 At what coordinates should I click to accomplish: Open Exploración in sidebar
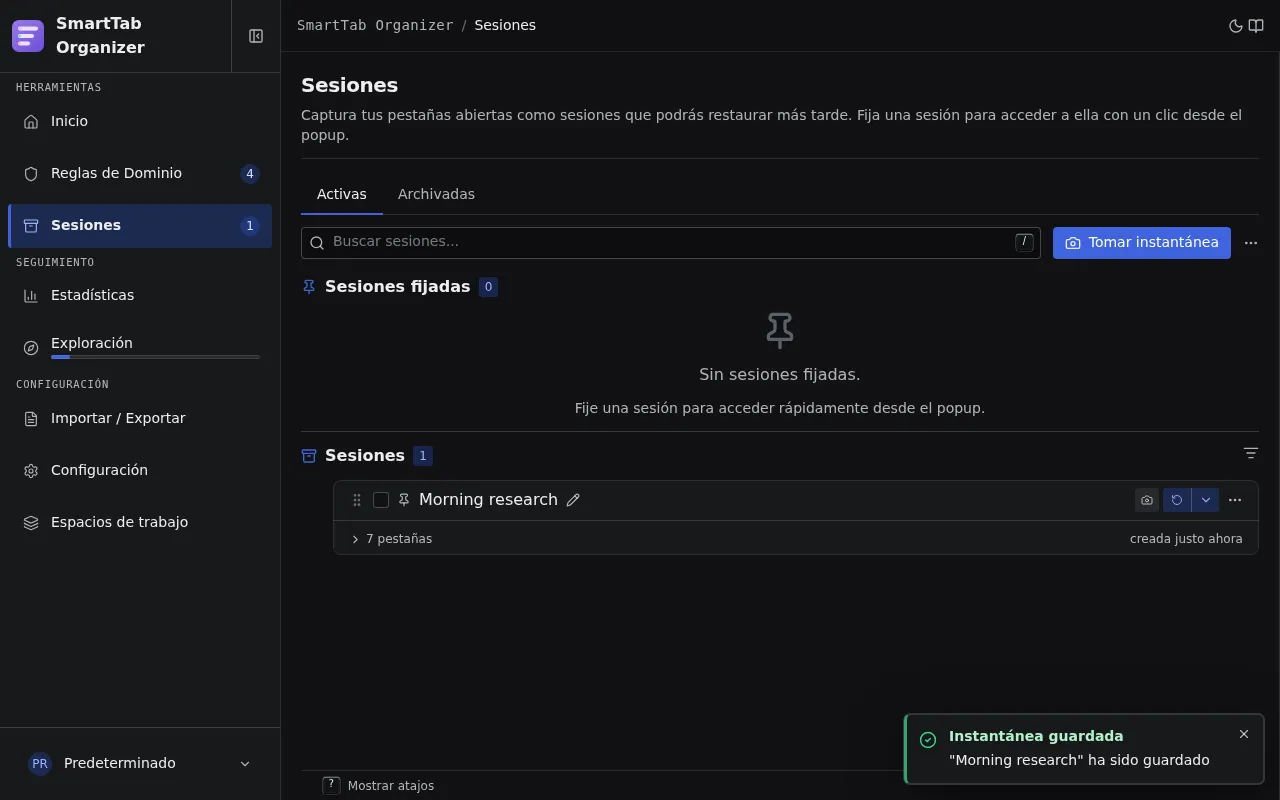(x=140, y=347)
